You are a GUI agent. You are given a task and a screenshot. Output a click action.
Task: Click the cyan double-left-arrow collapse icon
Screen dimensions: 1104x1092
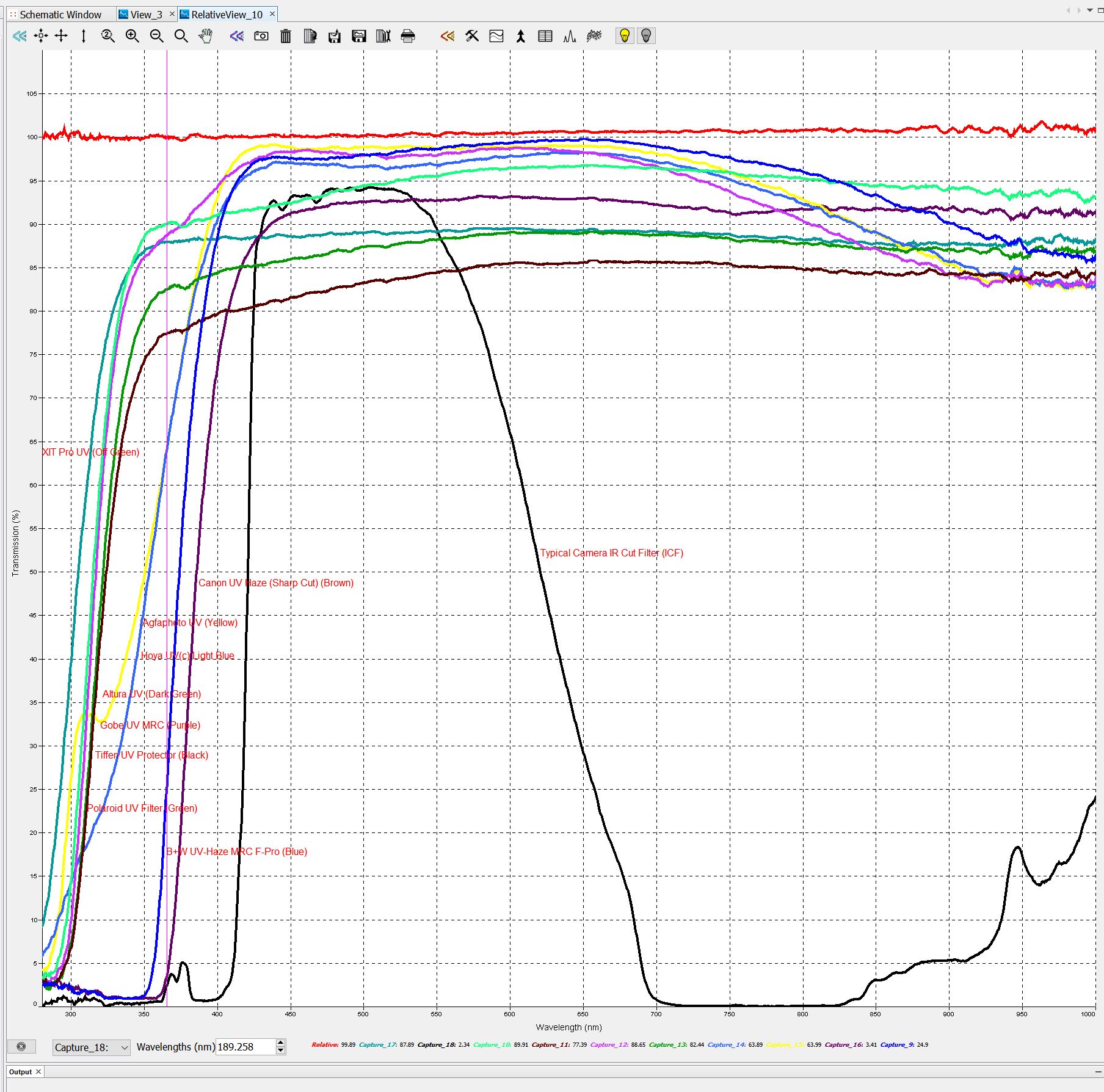pos(20,36)
